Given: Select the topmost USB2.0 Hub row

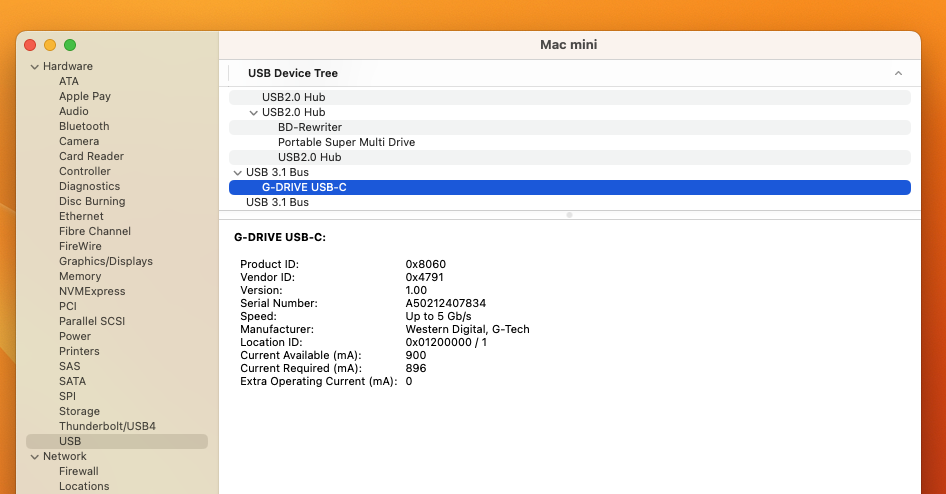Looking at the screenshot, I should click(570, 97).
